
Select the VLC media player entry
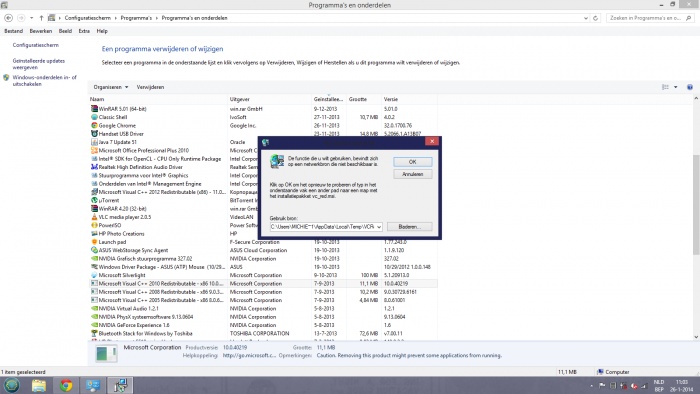[x=125, y=217]
